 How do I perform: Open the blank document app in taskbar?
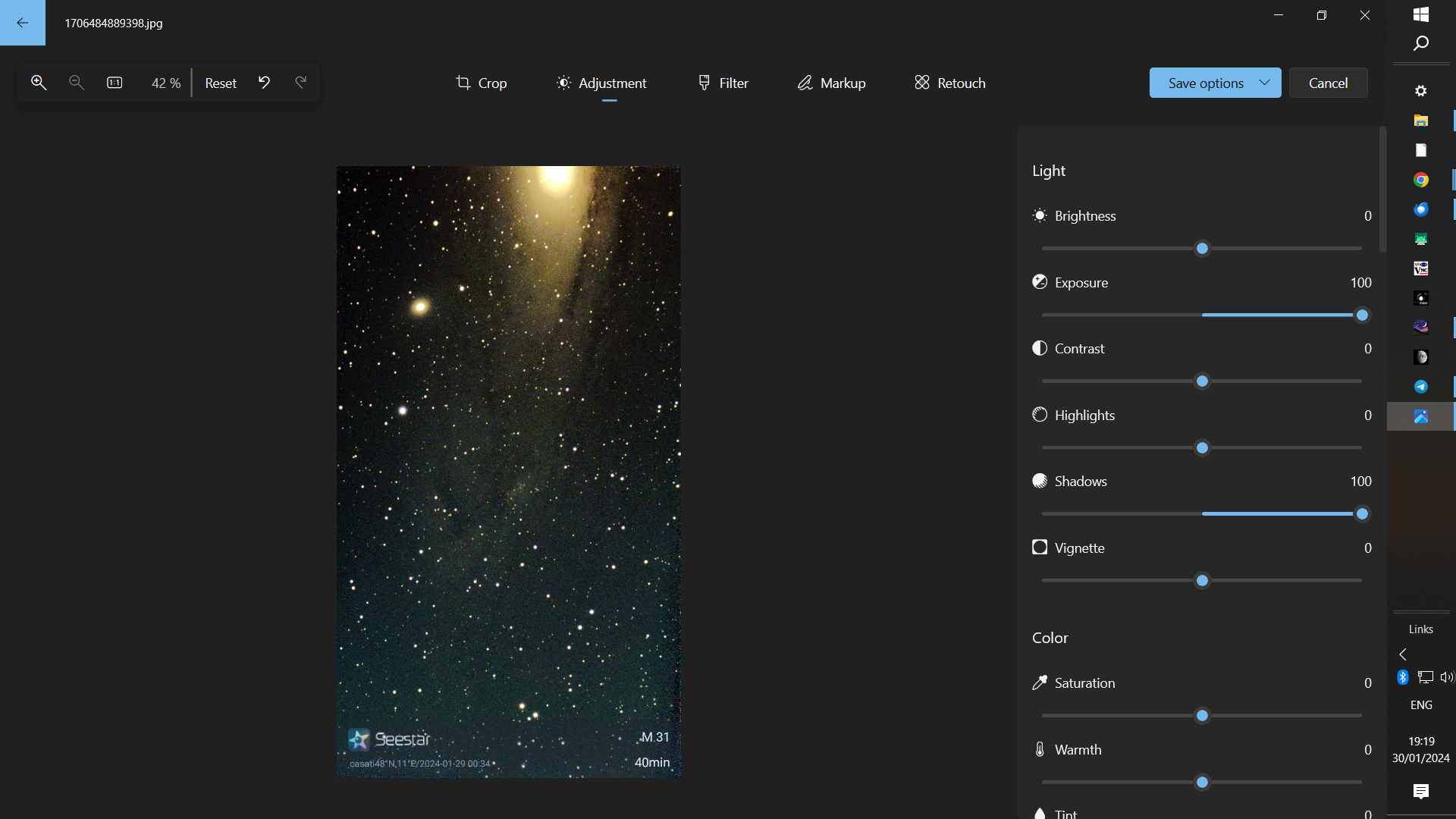tap(1421, 150)
